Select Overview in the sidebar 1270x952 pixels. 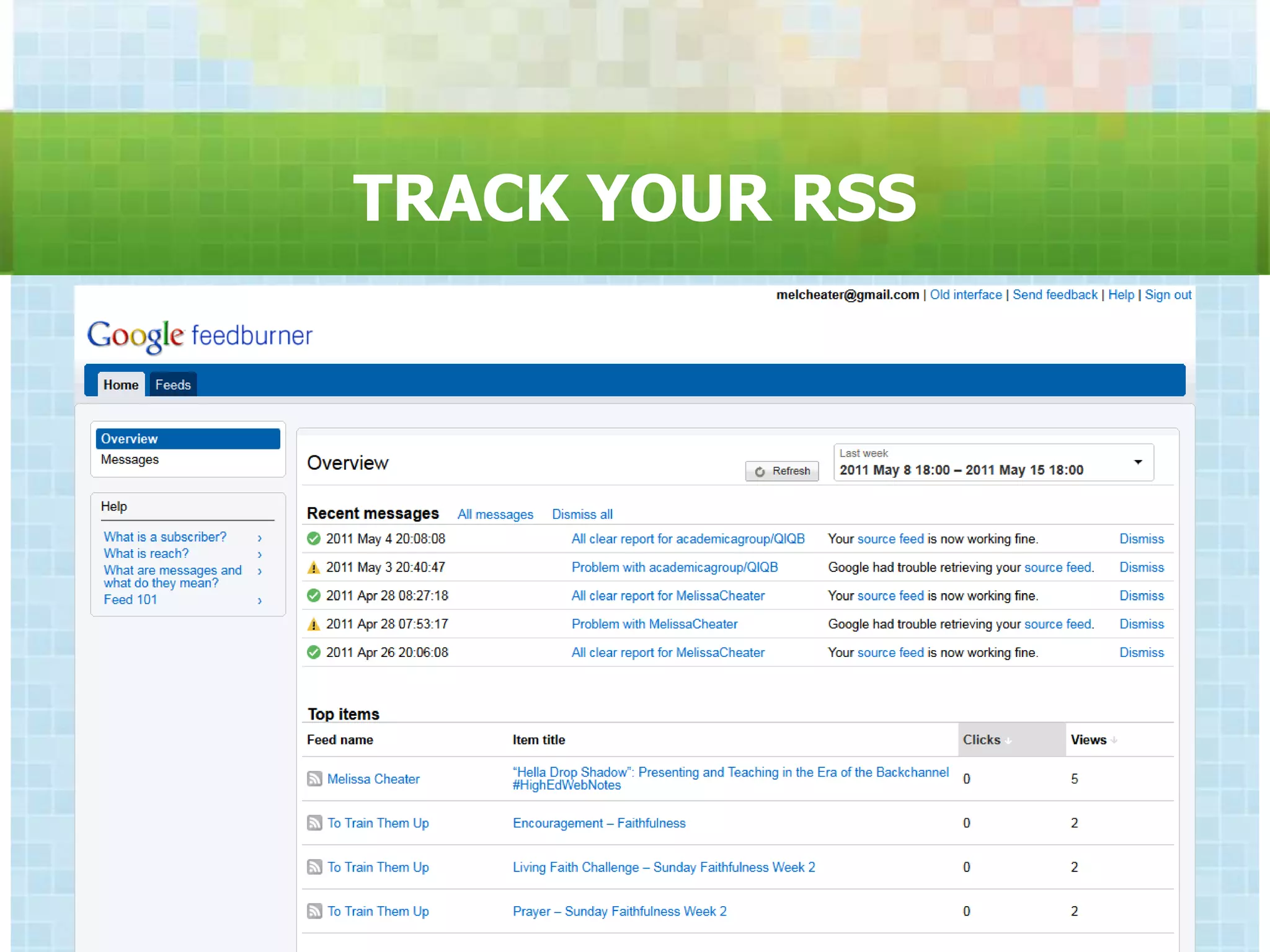[x=188, y=439]
